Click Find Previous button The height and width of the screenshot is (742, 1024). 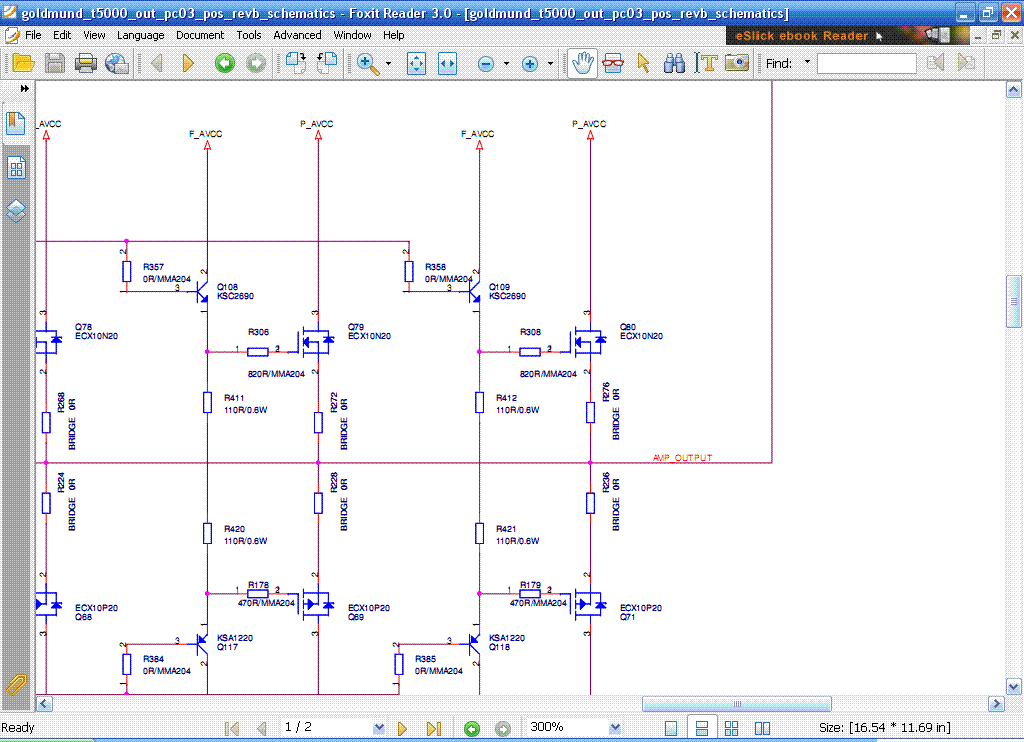[935, 63]
